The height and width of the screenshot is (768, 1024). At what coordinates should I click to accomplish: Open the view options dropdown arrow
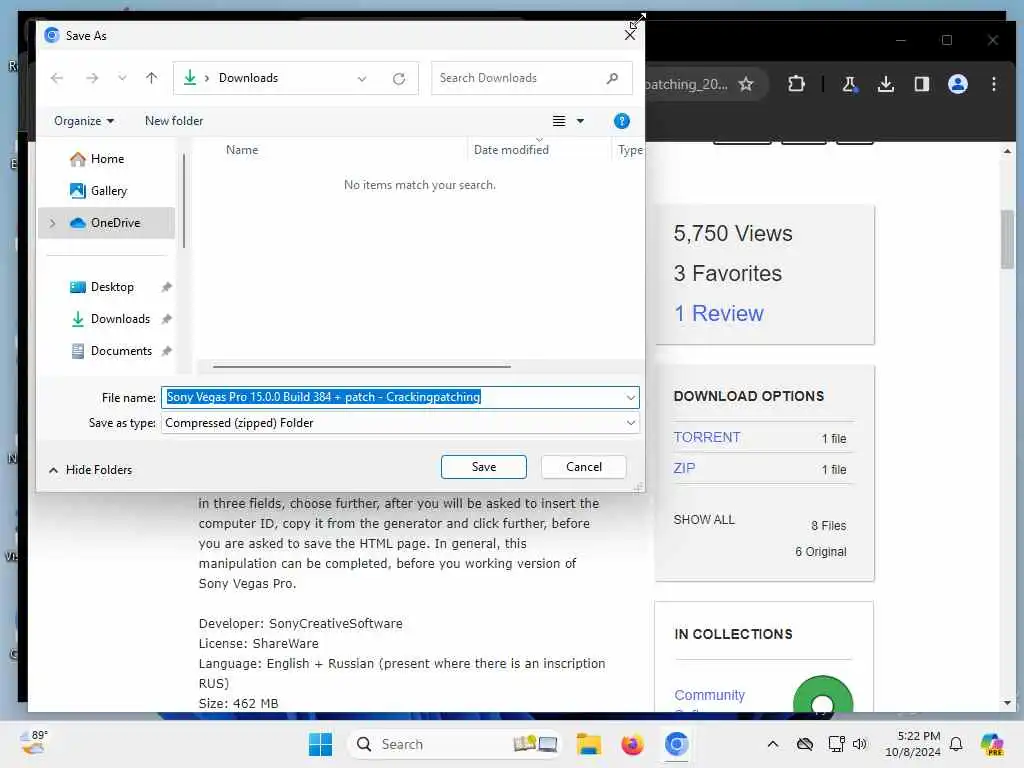coord(580,121)
